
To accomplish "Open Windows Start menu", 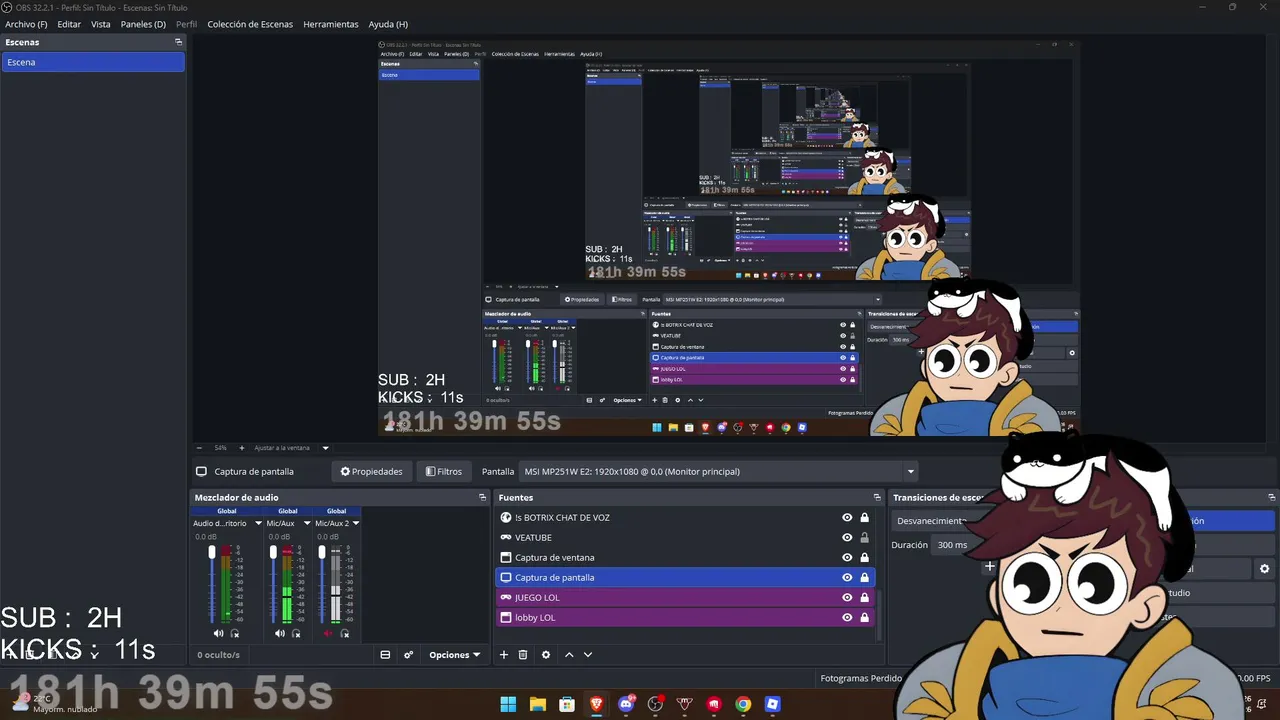I will click(508, 704).
